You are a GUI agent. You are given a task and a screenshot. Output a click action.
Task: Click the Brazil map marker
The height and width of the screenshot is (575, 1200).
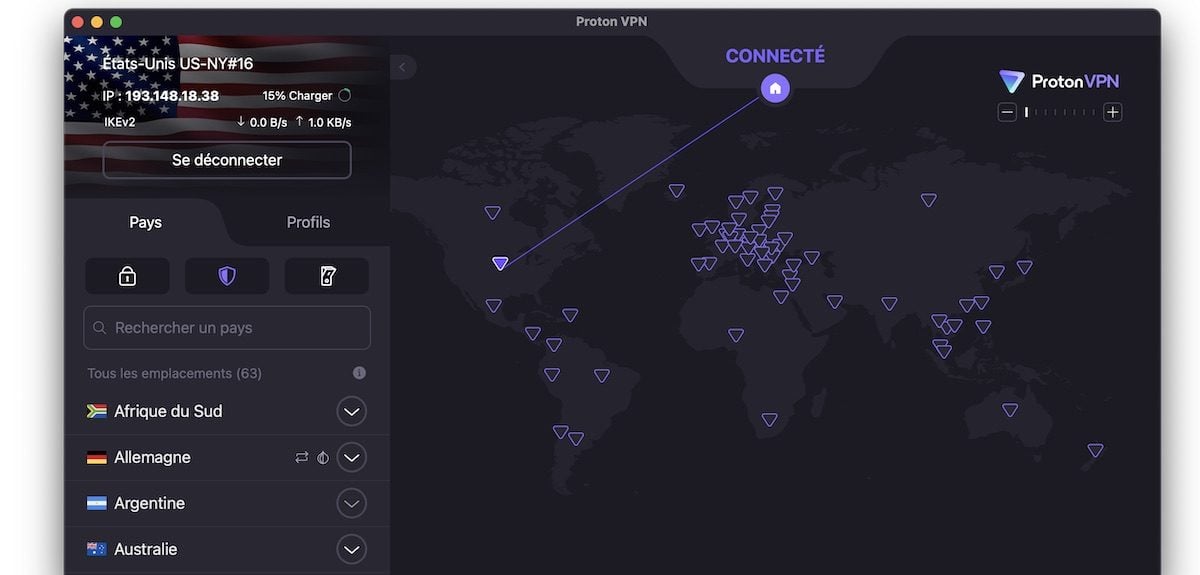[x=601, y=376]
